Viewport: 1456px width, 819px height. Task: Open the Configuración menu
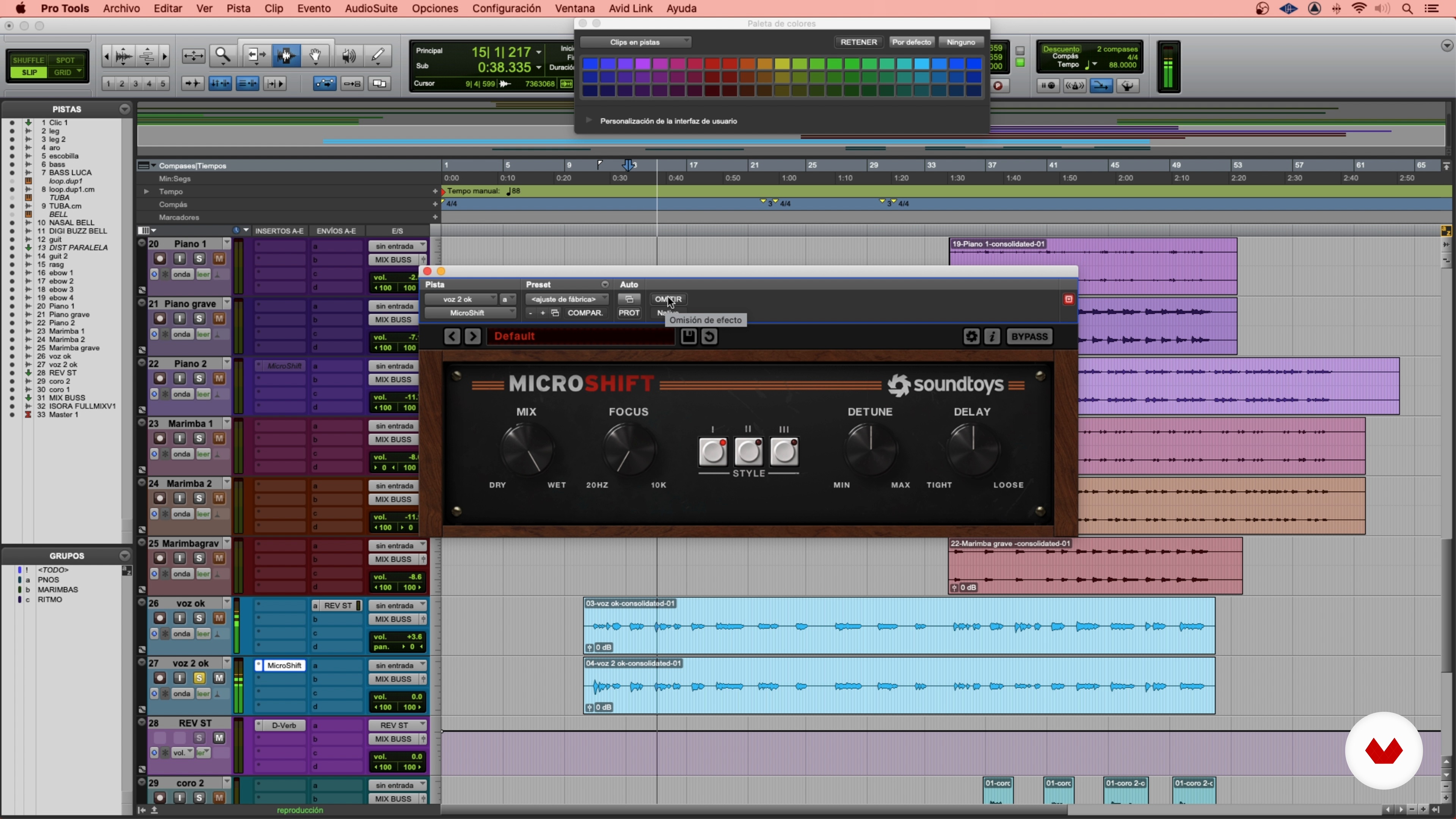click(507, 8)
